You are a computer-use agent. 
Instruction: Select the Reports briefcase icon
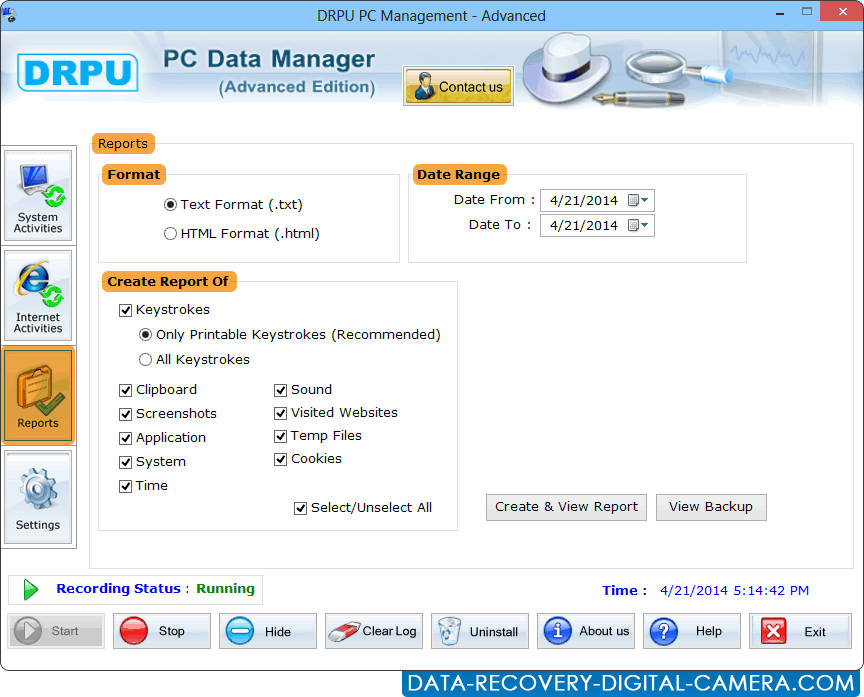40,389
